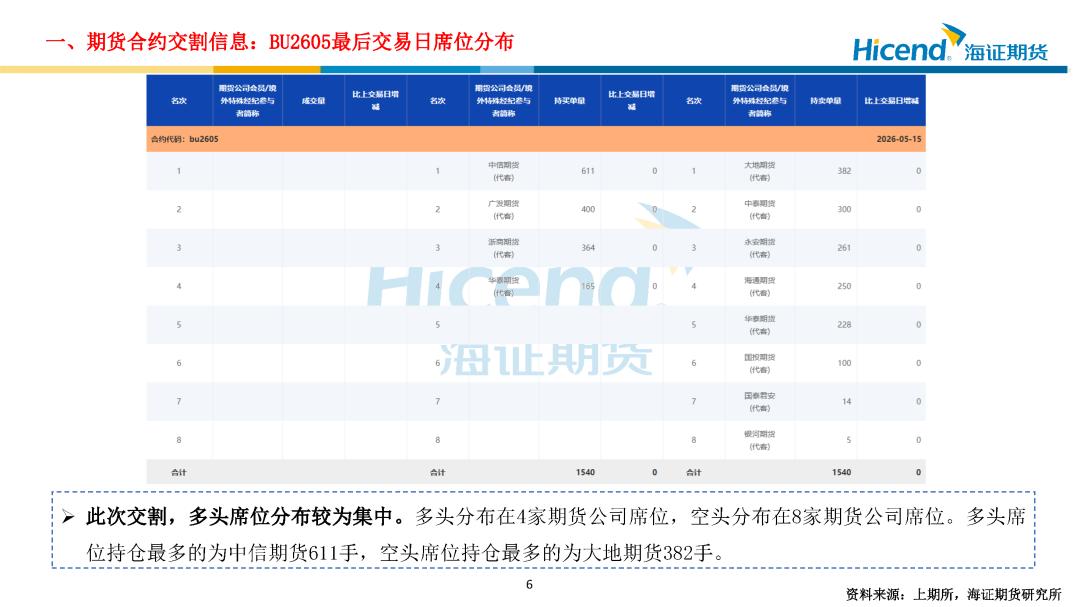Select the 持买单量 total 1540

pos(585,473)
